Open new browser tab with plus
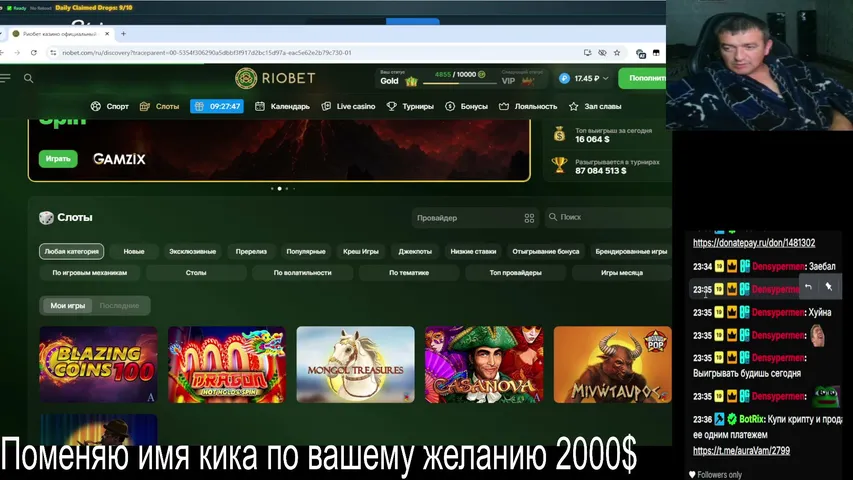853x480 pixels. coord(123,34)
